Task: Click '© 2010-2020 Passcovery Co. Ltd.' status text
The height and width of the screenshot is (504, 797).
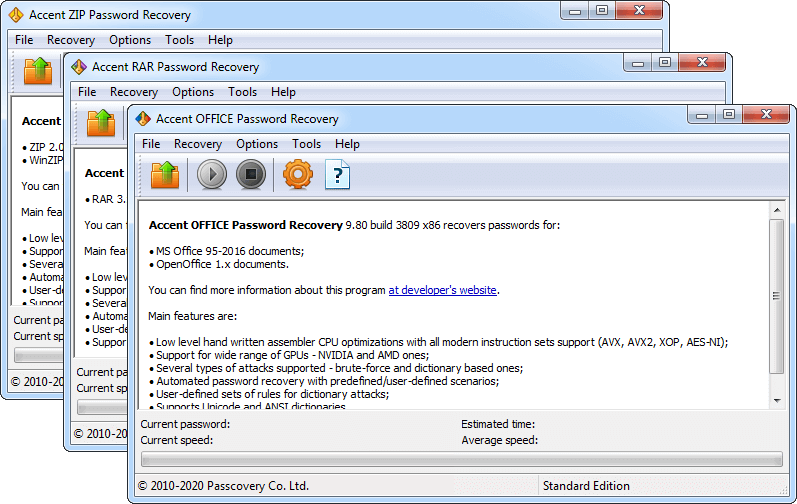Action: coord(223,486)
